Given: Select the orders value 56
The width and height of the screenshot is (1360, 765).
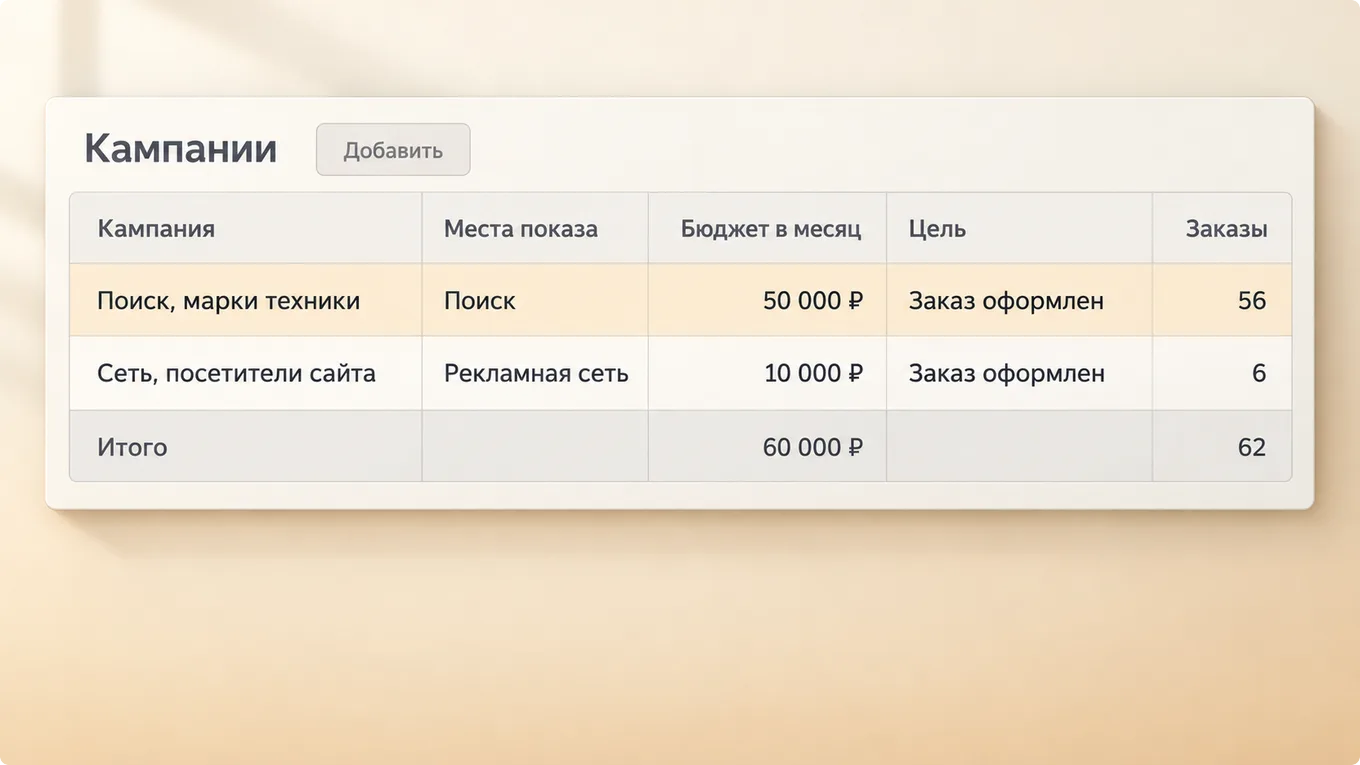Looking at the screenshot, I should [x=1252, y=301].
